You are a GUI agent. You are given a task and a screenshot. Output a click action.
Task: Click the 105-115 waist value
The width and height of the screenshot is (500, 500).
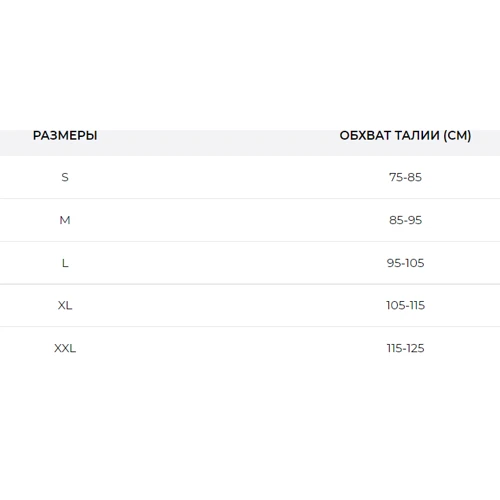pos(405,305)
